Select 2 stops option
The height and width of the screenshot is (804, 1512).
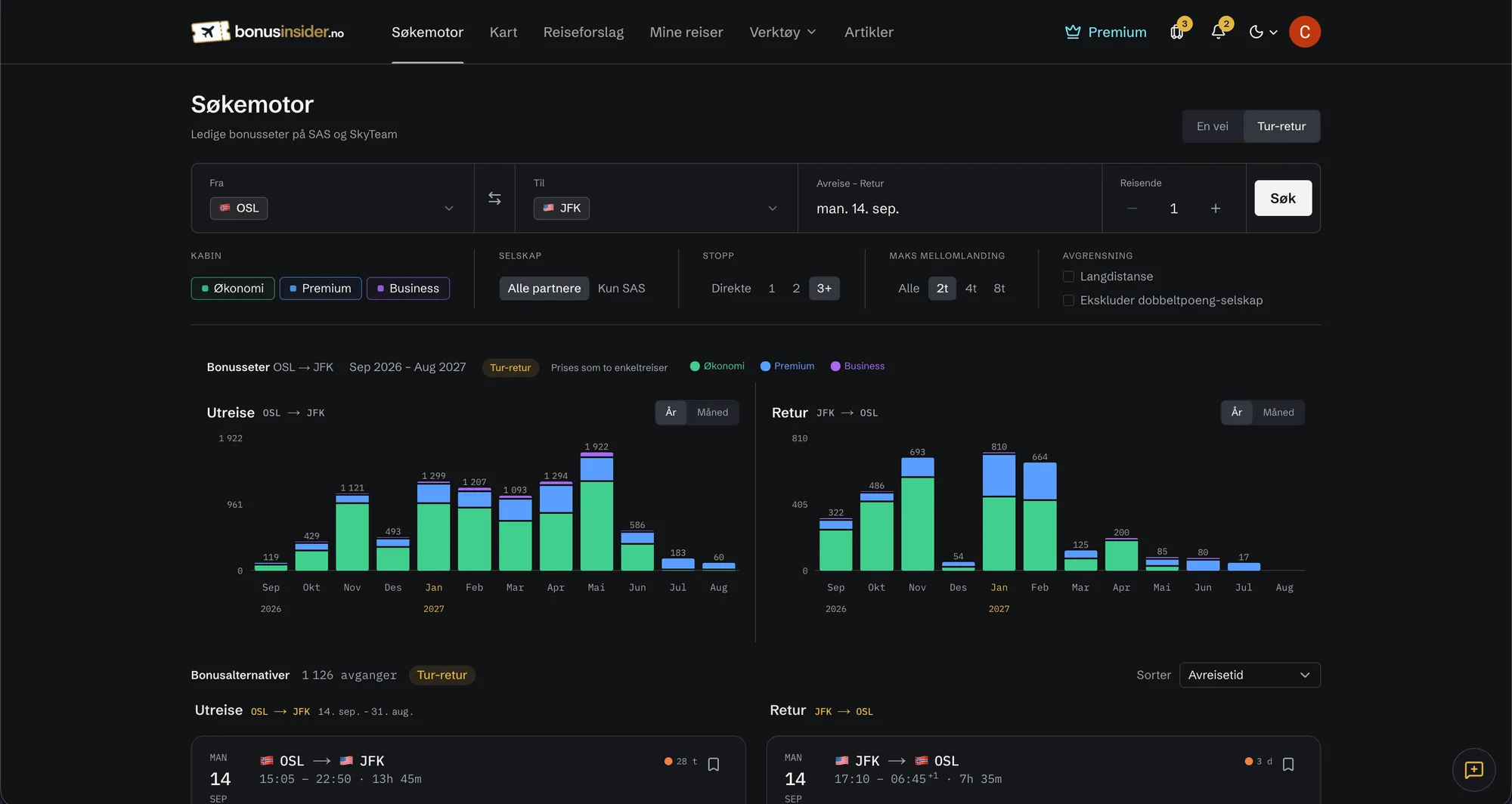tap(796, 288)
